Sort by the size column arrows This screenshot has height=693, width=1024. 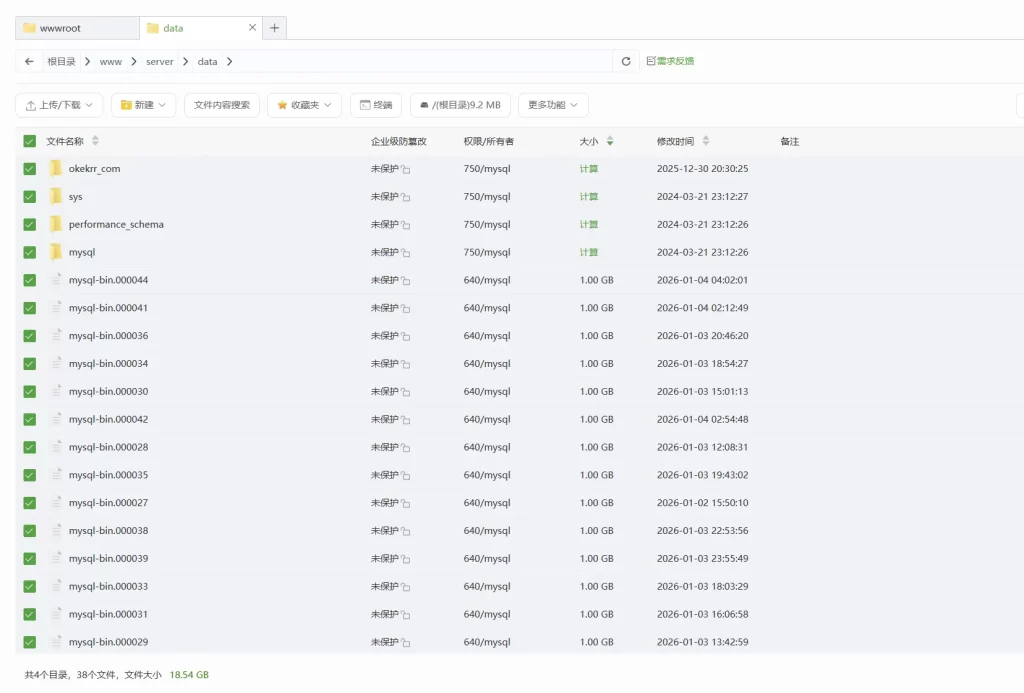pyautogui.click(x=610, y=142)
